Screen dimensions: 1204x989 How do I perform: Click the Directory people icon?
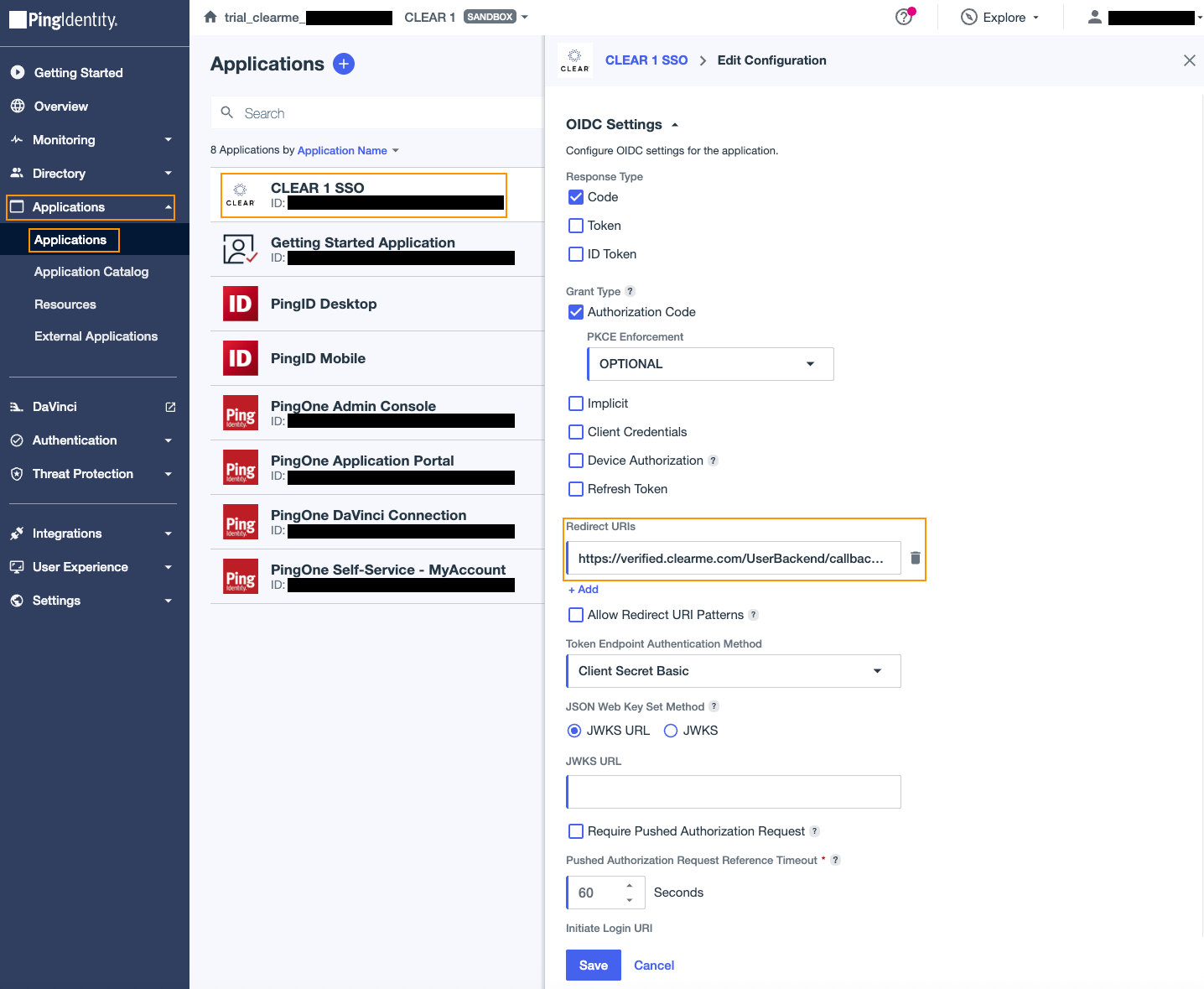click(17, 173)
